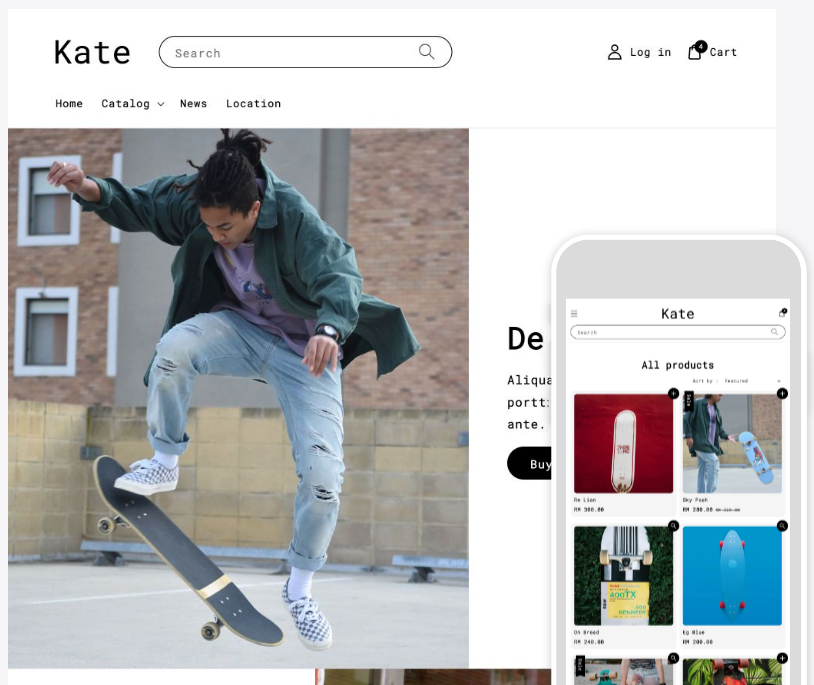Open the teal-truck longboard thumbnail
This screenshot has width=814, height=685.
click(623, 672)
